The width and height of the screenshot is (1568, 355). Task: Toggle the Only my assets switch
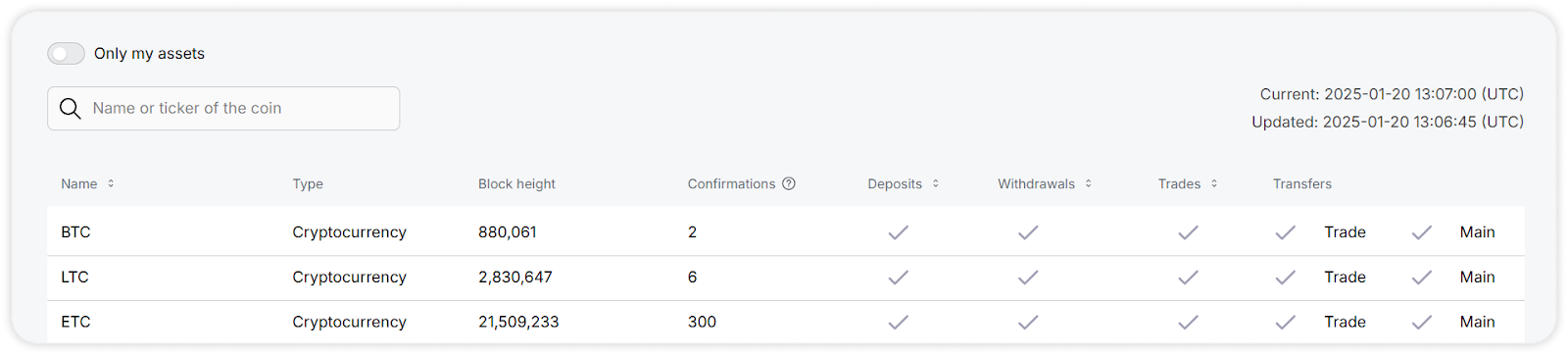[x=66, y=54]
